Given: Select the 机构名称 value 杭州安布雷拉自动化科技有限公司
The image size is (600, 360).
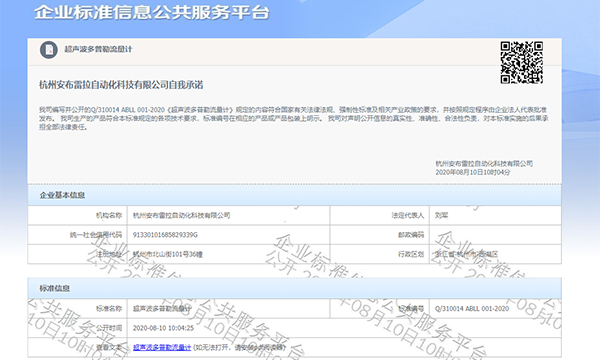Looking at the screenshot, I should [181, 215].
